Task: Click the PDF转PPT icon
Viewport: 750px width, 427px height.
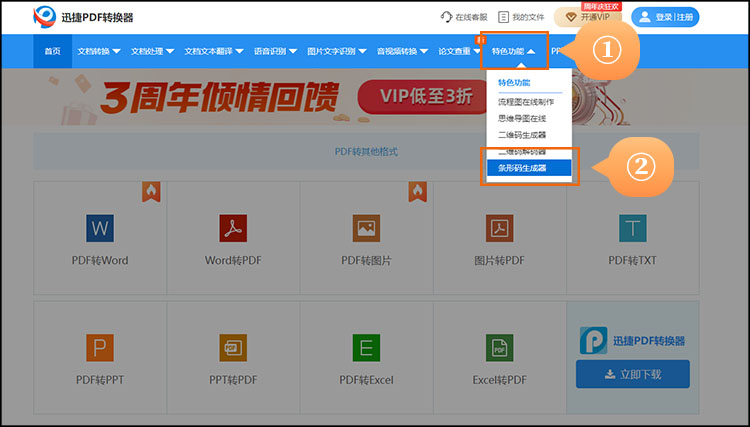Action: pyautogui.click(x=100, y=348)
